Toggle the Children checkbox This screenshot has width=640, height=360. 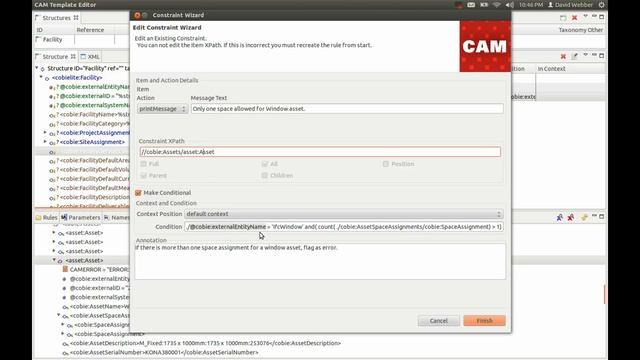point(264,176)
